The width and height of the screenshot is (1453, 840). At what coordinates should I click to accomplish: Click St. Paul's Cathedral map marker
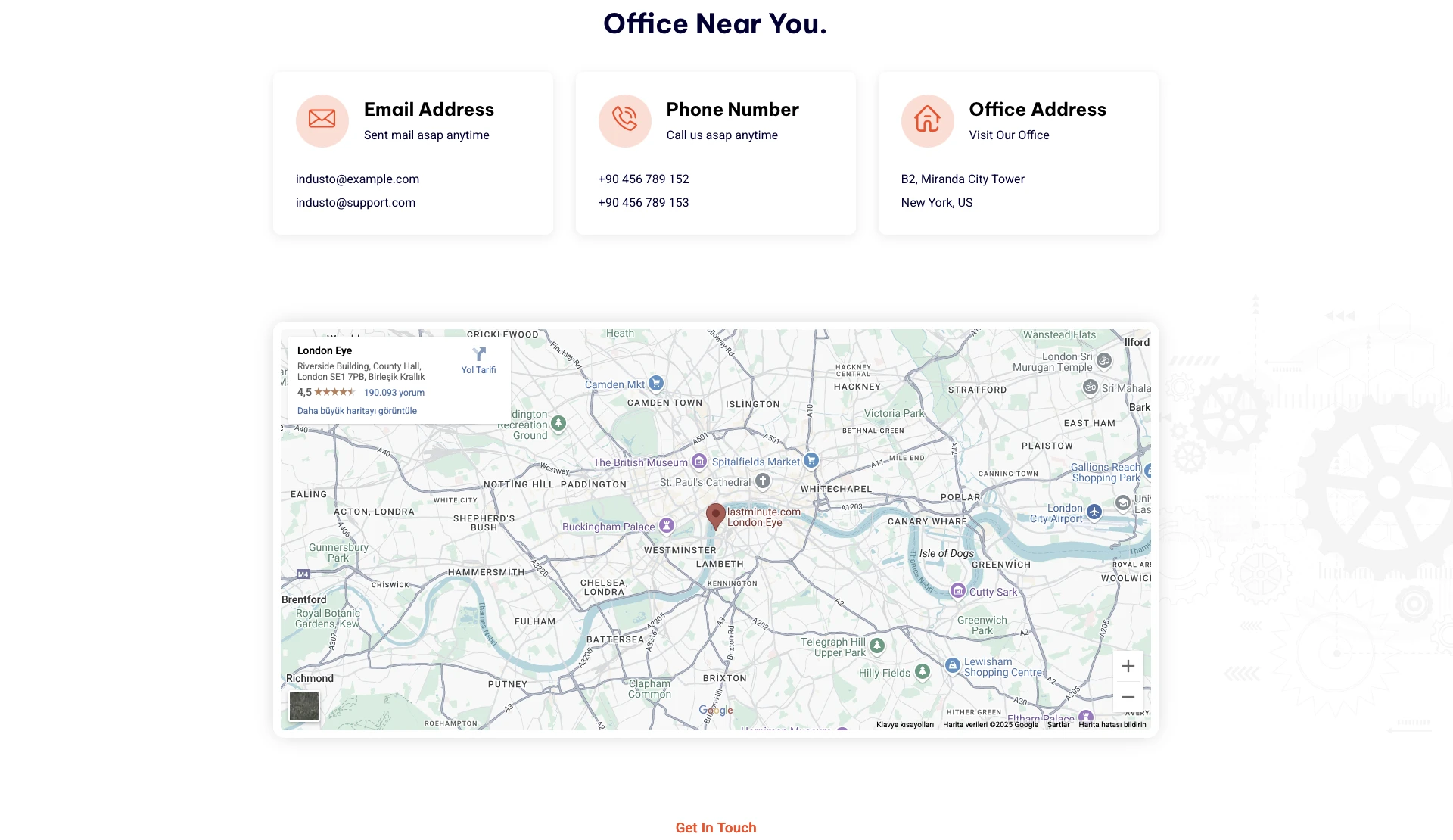click(x=763, y=481)
